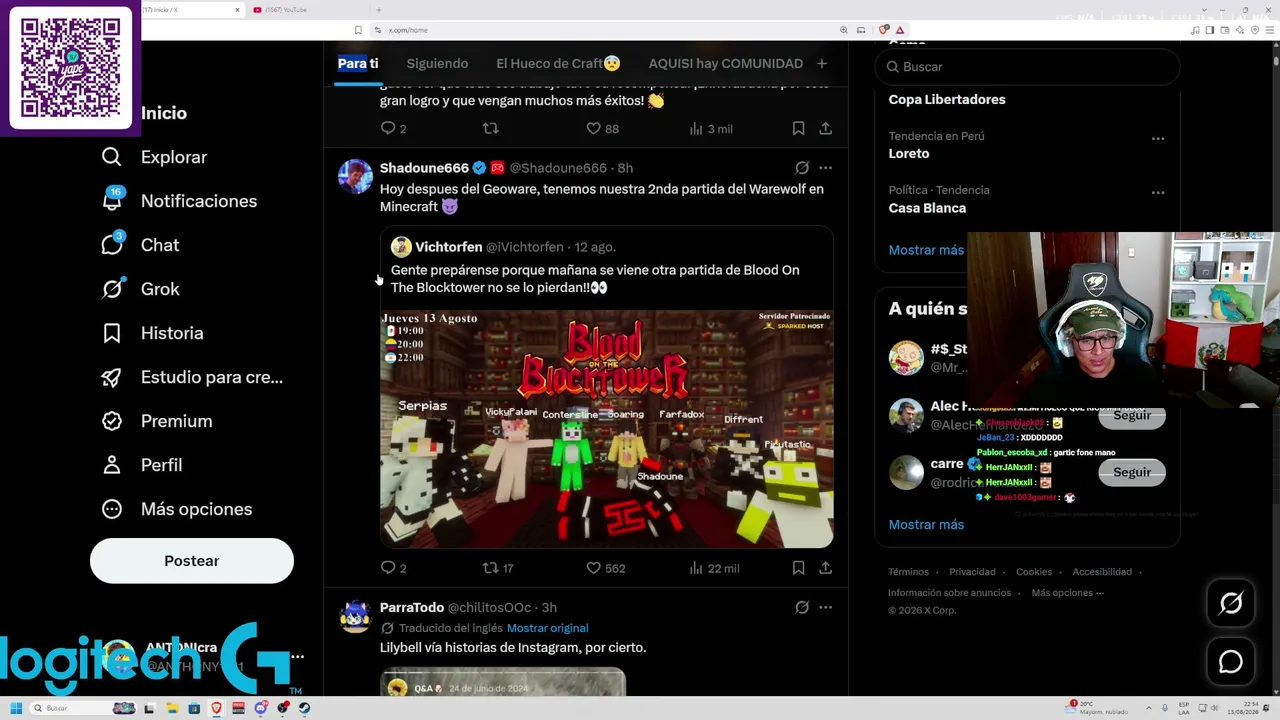Open the Notificaciones bell icon
The height and width of the screenshot is (720, 1280).
[x=112, y=200]
